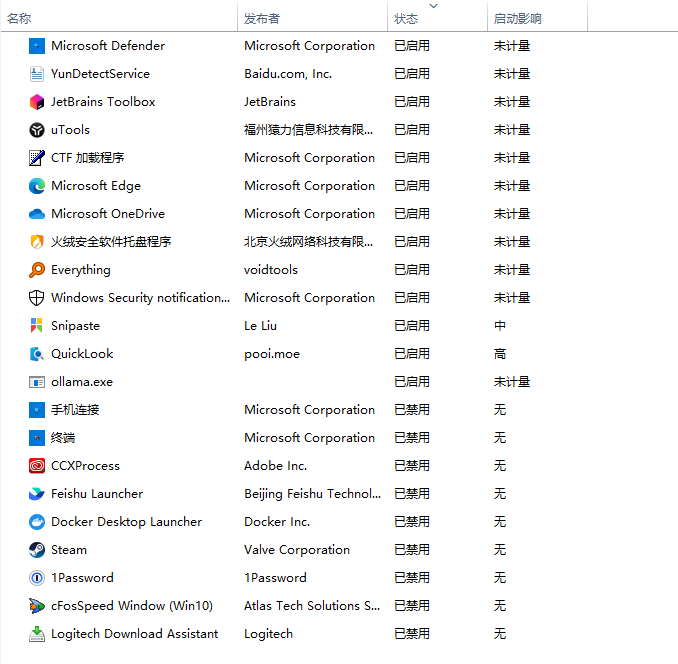678x664 pixels.
Task: Click the ollama.exe window icon
Action: point(37,382)
